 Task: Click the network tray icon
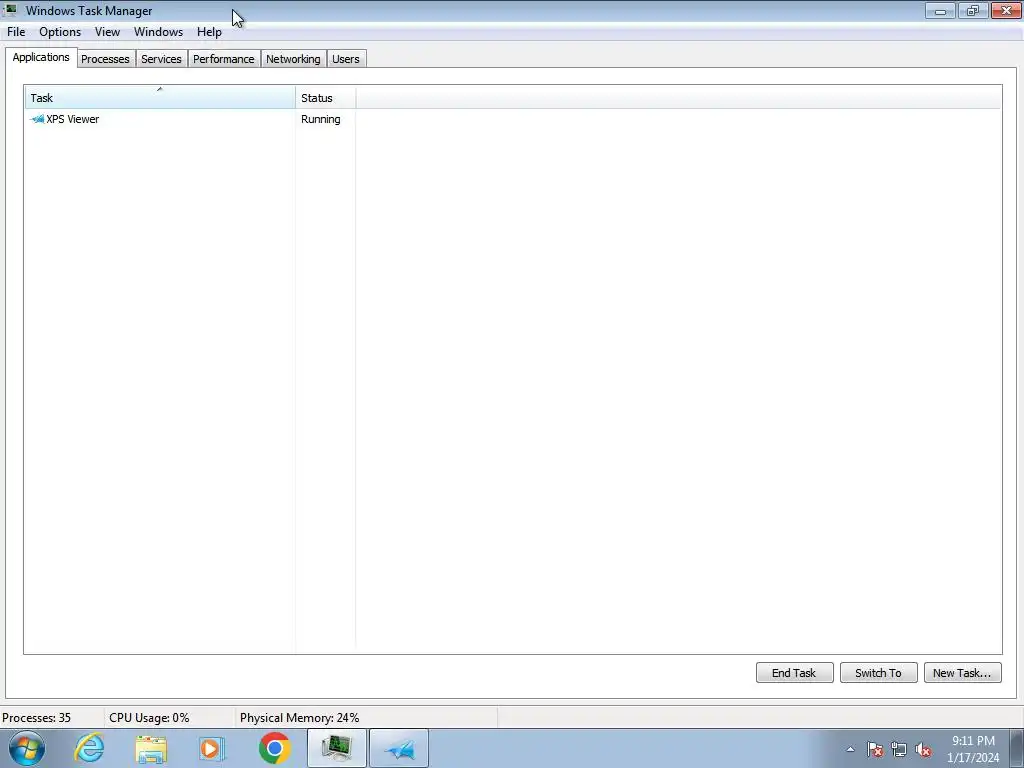(899, 750)
